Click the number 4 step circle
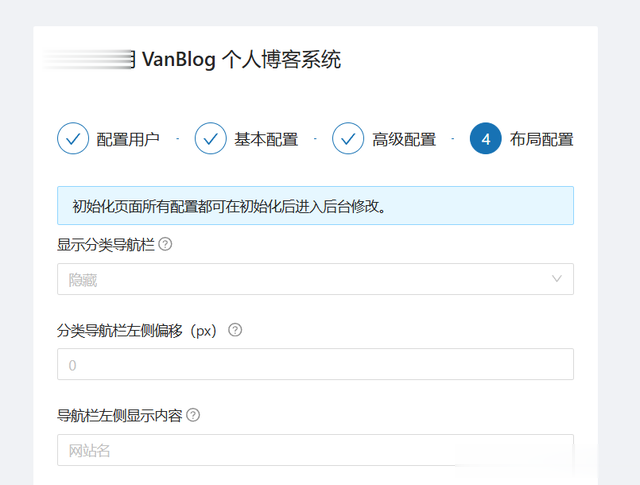The width and height of the screenshot is (640, 485). click(486, 138)
